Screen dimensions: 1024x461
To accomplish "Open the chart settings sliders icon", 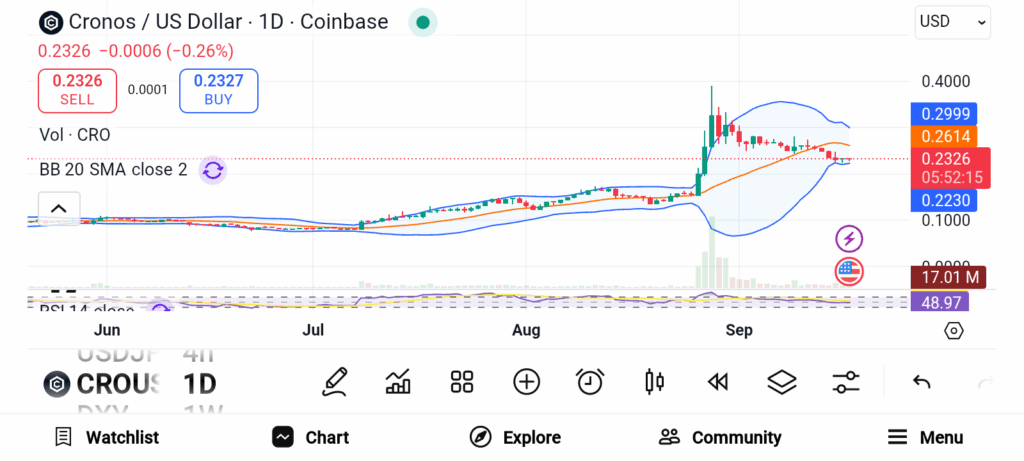I will (846, 381).
